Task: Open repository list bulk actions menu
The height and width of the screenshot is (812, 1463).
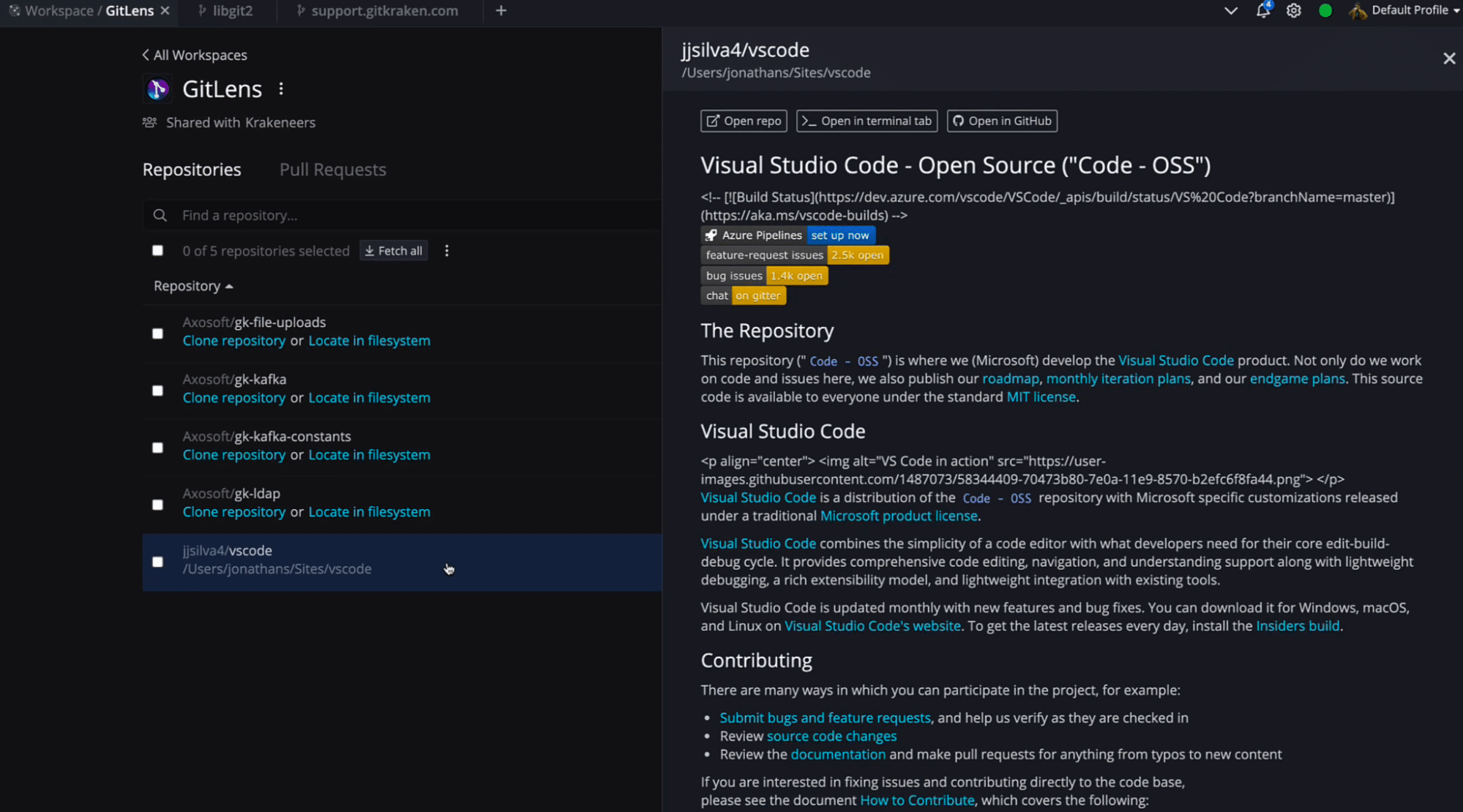Action: [x=446, y=251]
